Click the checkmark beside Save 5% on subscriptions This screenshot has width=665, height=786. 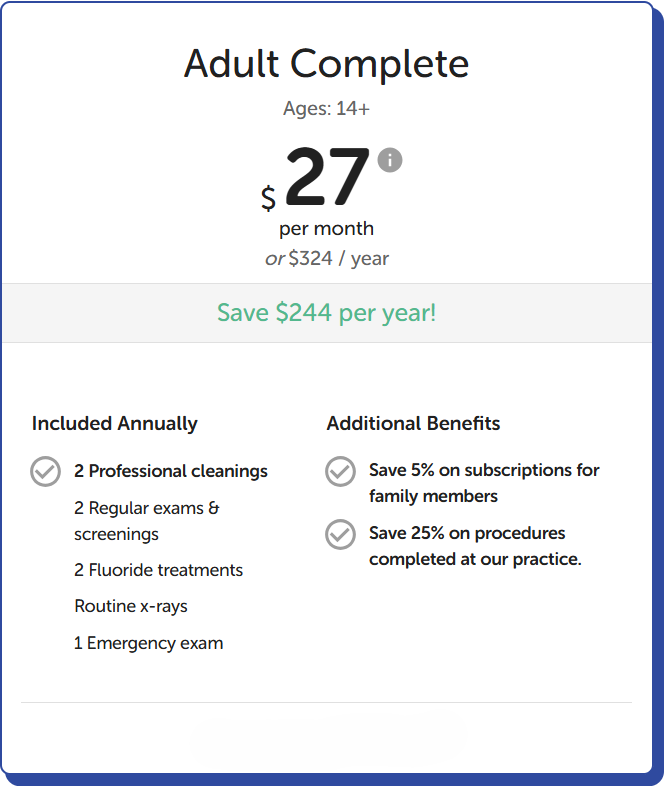click(340, 471)
